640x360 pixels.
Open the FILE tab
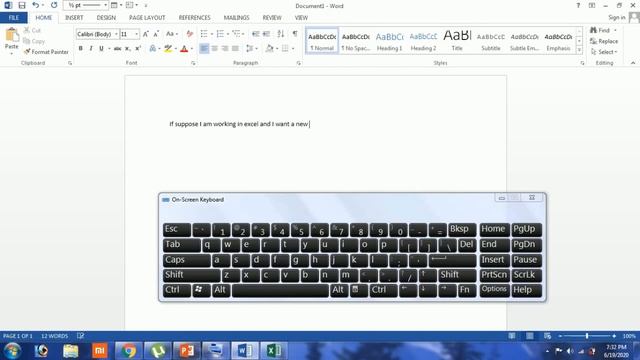click(x=14, y=18)
